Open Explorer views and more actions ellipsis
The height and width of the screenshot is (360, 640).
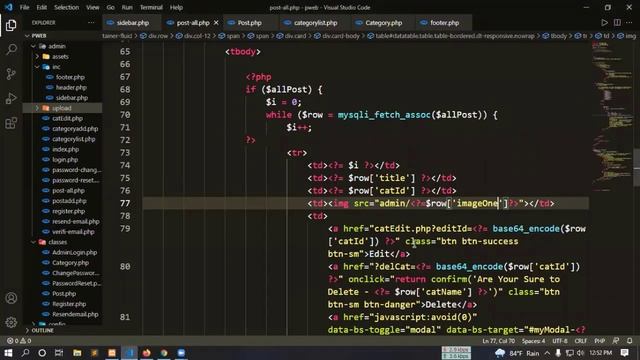click(91, 23)
